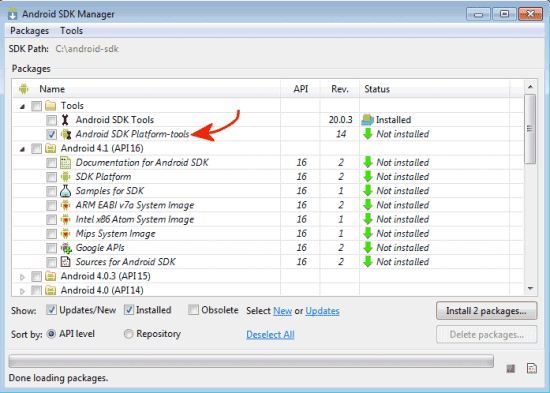This screenshot has width=550, height=393.
Task: Toggle the Updates/New filter checkbox
Action: pyautogui.click(x=51, y=310)
